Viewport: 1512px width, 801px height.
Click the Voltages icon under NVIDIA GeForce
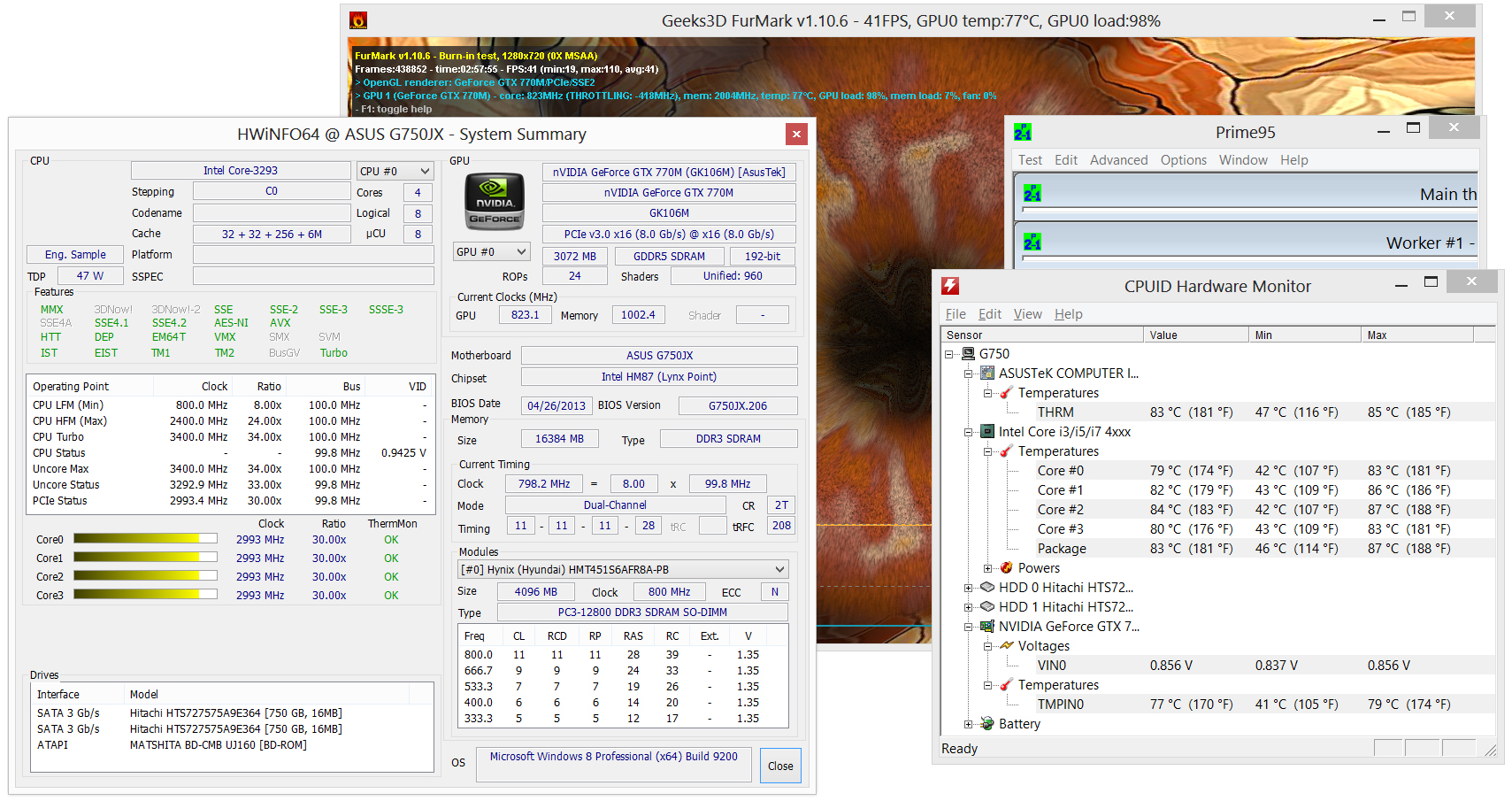(1007, 645)
